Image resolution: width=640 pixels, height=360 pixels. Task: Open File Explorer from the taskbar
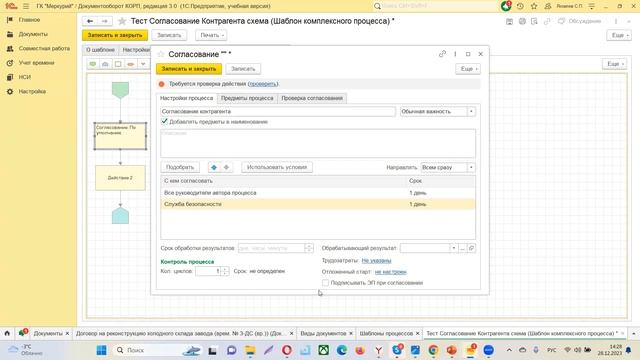click(250, 350)
